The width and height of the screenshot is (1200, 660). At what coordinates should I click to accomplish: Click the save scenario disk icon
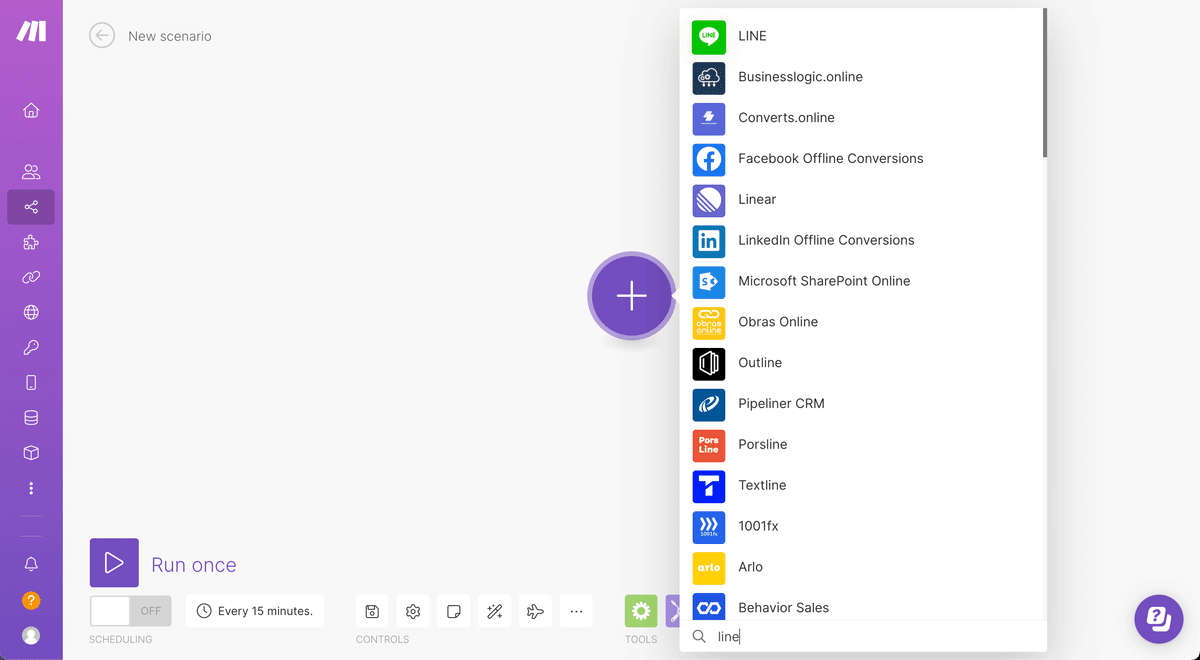click(372, 611)
